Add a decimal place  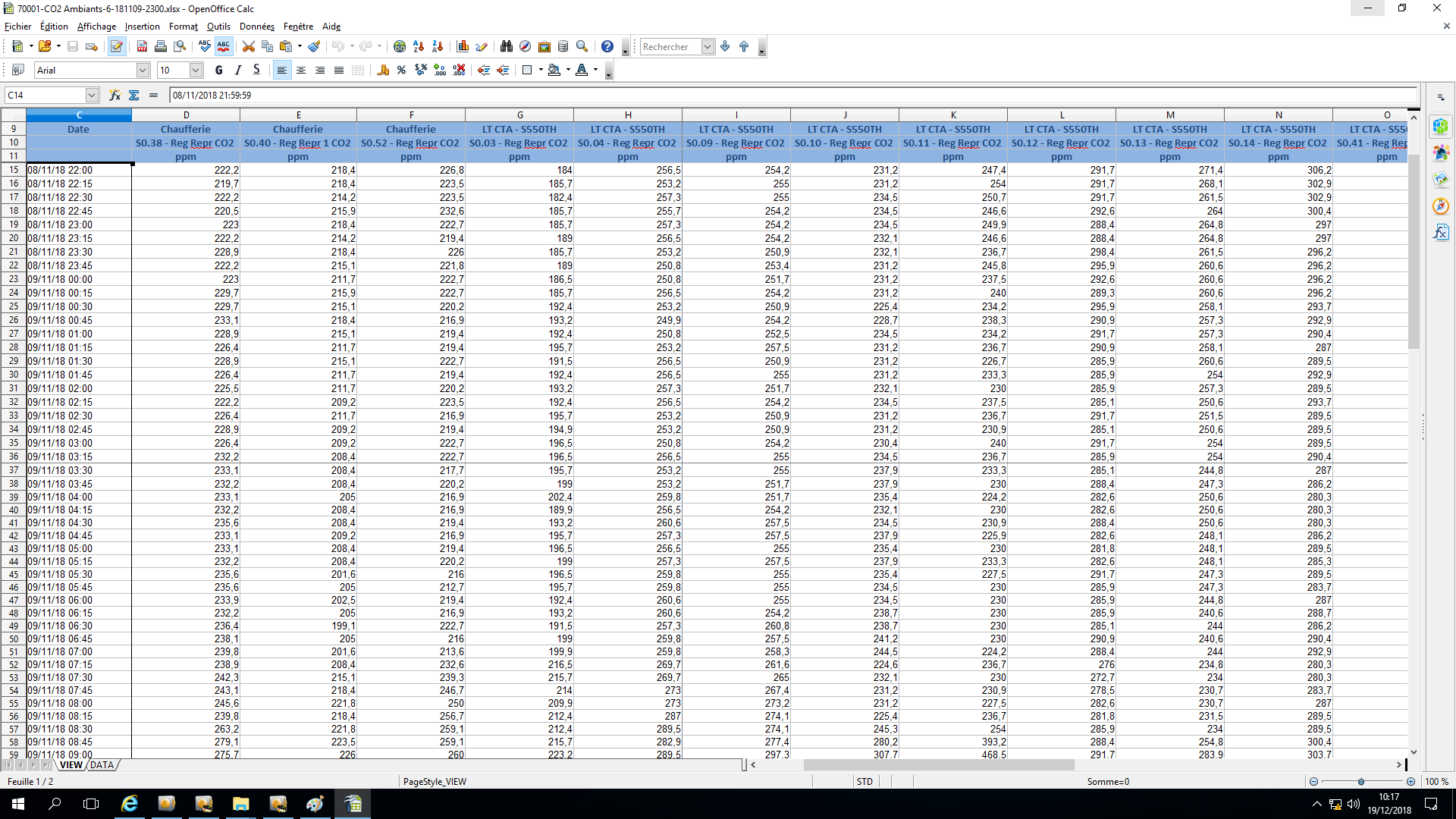[440, 70]
